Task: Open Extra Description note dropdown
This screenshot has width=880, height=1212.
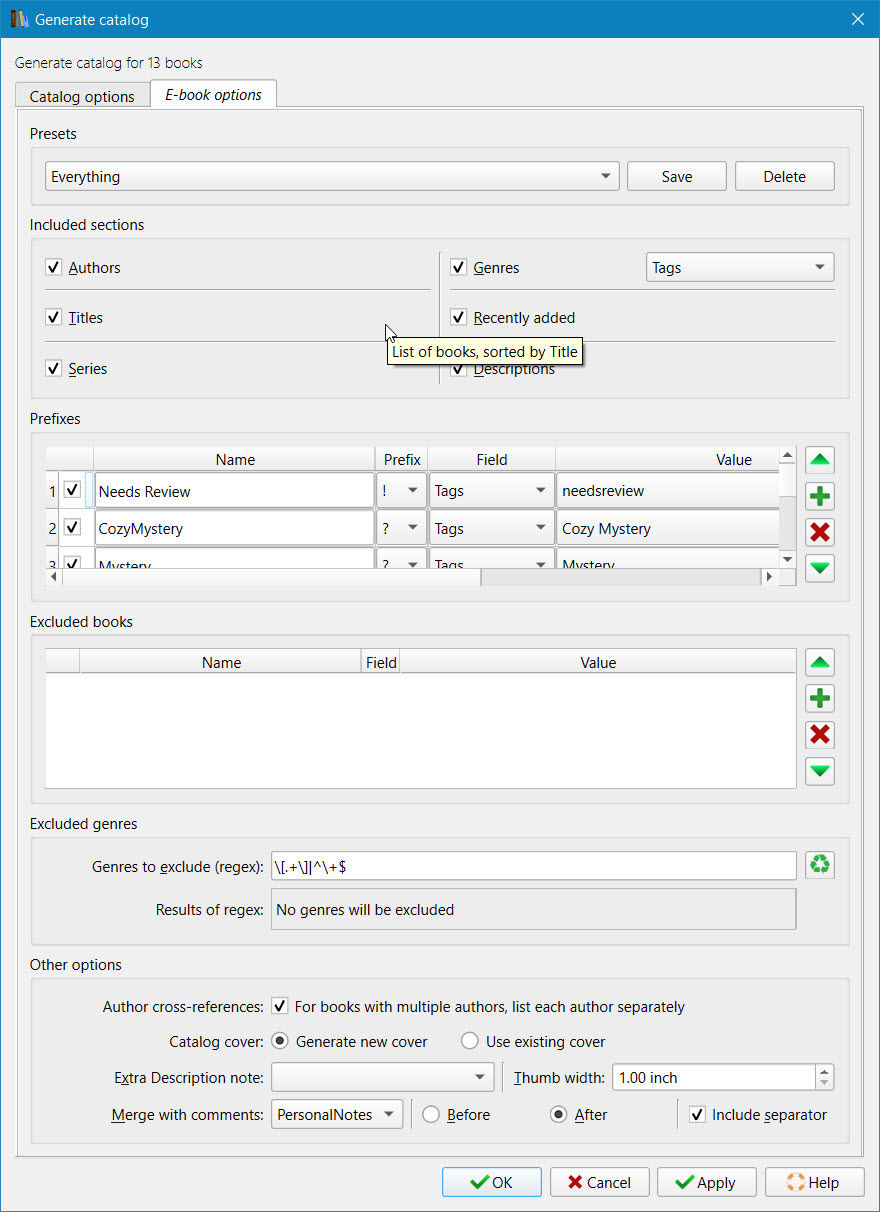Action: coord(382,1078)
